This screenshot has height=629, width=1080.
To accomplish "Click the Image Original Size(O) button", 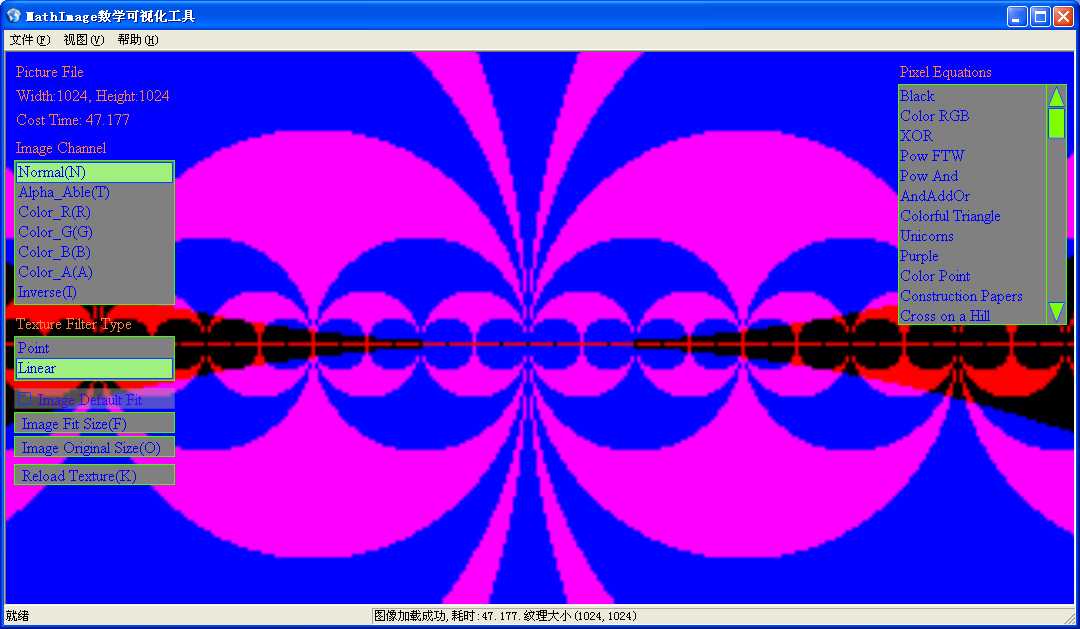I will pos(94,448).
